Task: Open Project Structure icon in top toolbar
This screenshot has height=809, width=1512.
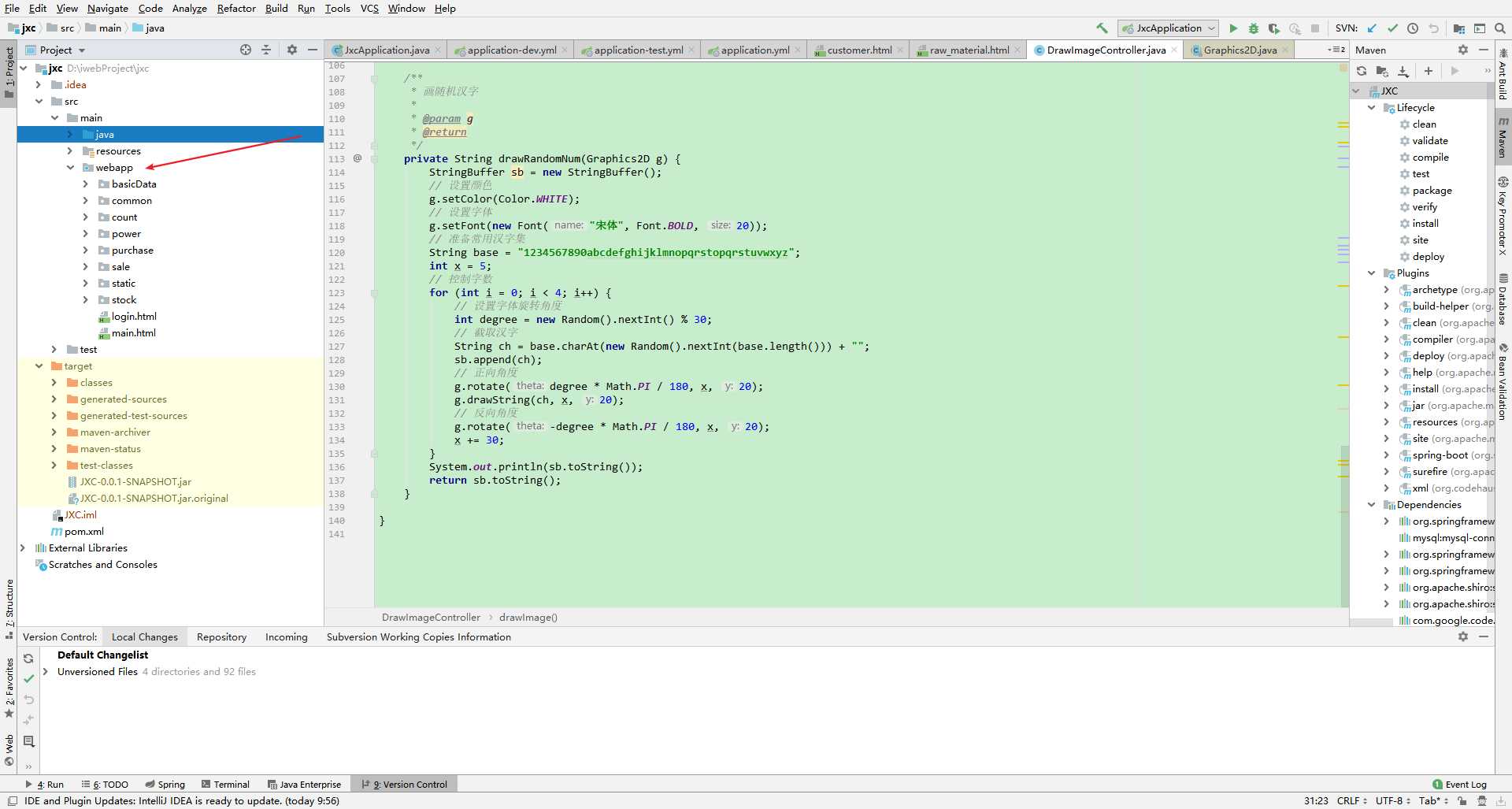Action: point(1459,28)
